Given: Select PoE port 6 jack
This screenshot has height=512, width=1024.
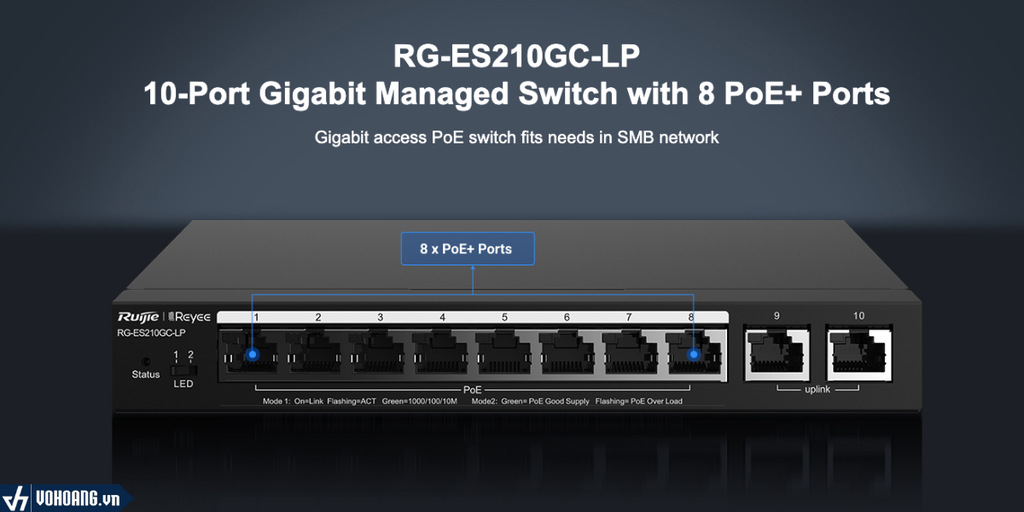Looking at the screenshot, I should (567, 353).
